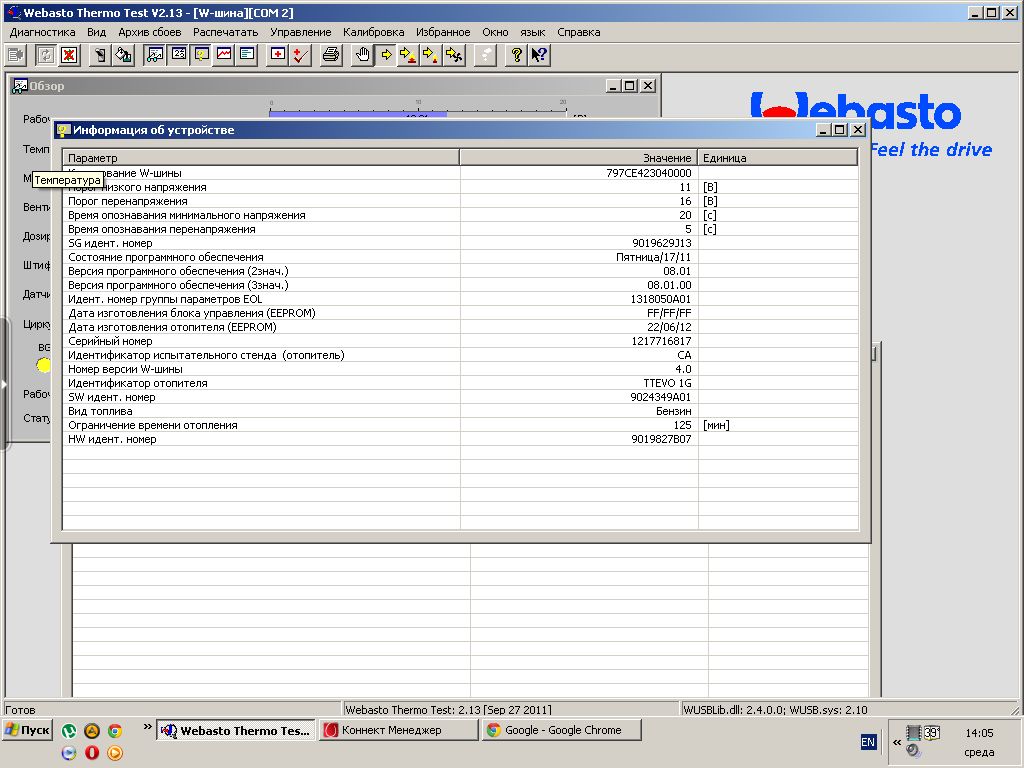
Task: Click the plain yellow arrow toolbar icon
Action: pos(386,56)
